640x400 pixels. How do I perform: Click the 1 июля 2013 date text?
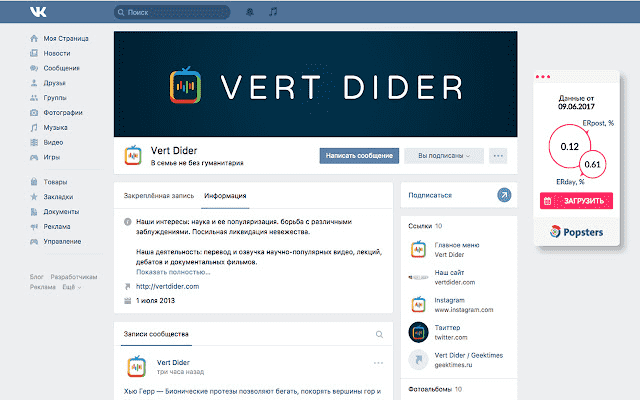click(155, 301)
